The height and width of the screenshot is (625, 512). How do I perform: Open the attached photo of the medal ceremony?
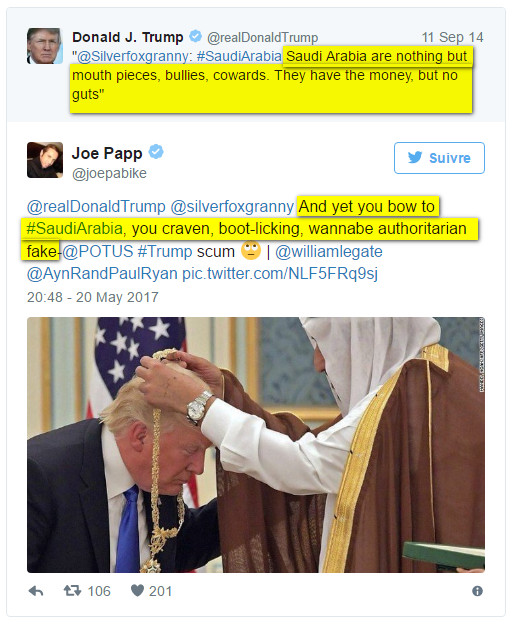256,445
